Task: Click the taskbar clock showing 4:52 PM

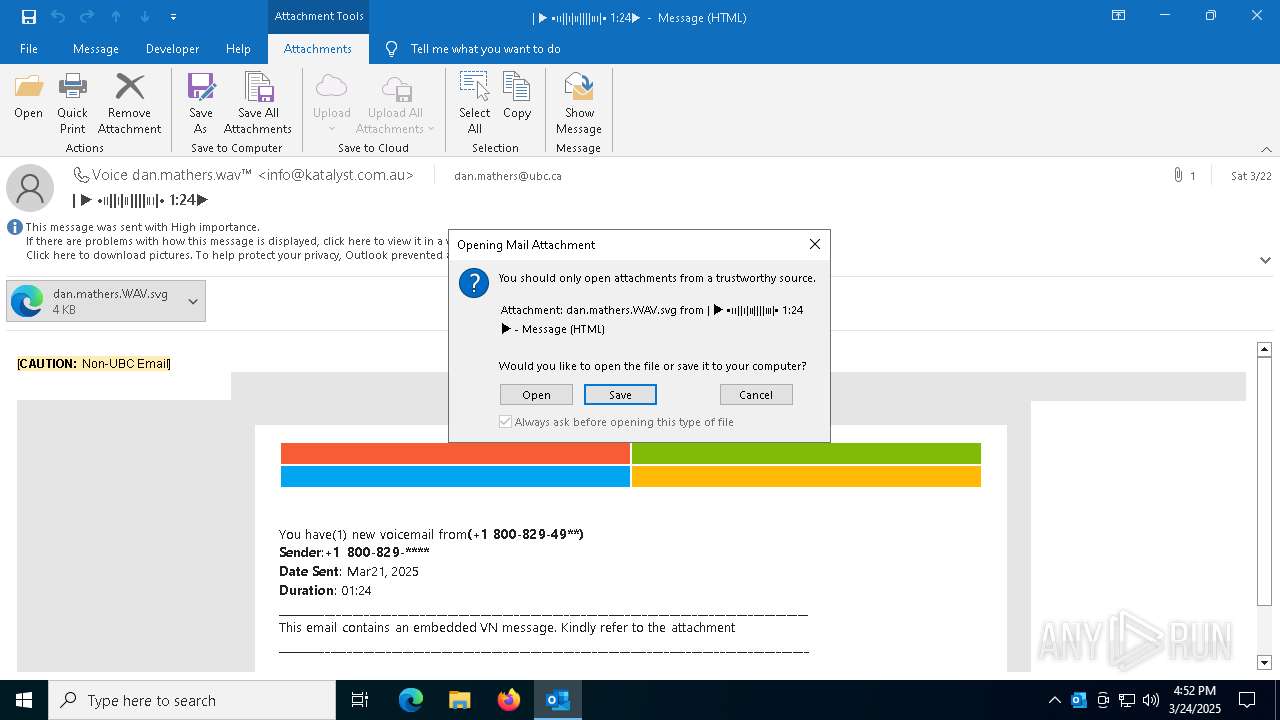Action: 1194,700
